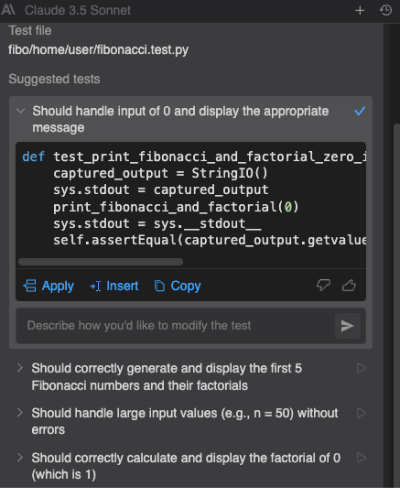Viewport: 400px width, 488px height.
Task: Collapse the input of 0 test section
Action: [21, 111]
